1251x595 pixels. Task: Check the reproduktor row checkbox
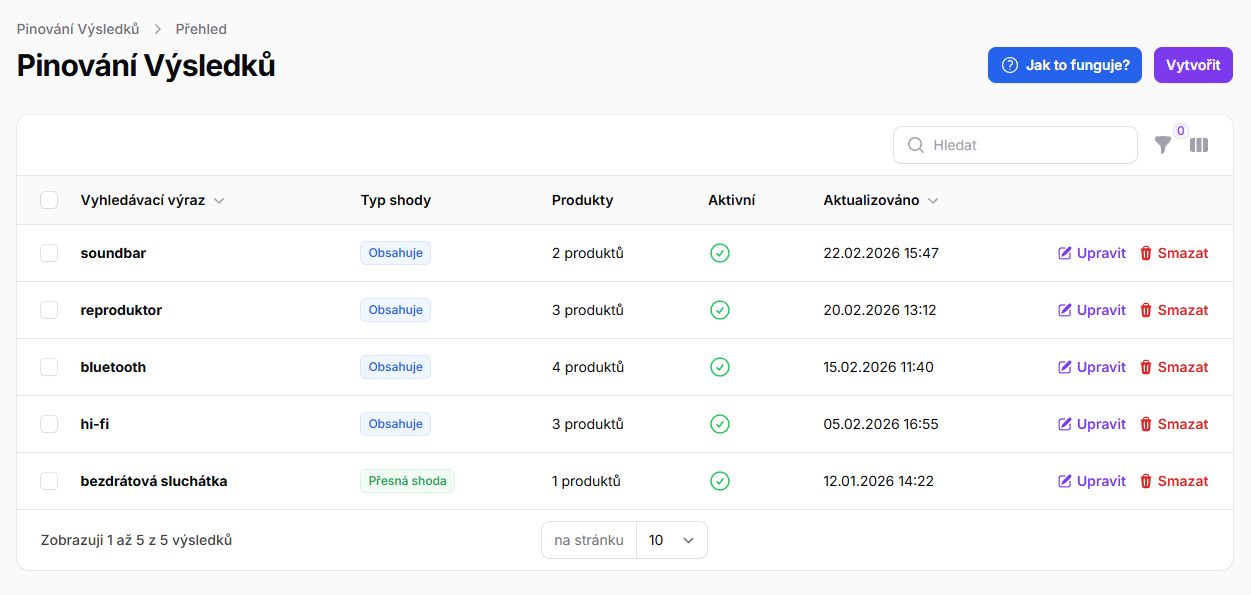coord(49,310)
